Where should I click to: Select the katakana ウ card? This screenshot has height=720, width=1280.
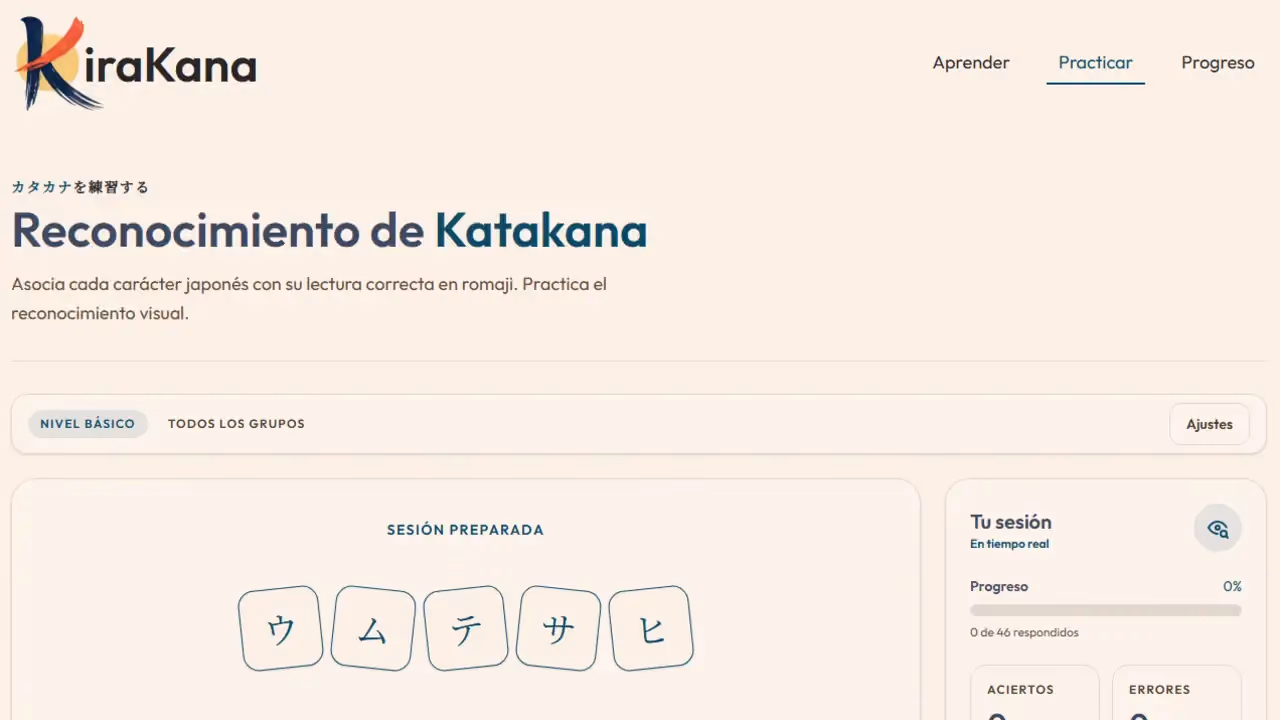[281, 628]
